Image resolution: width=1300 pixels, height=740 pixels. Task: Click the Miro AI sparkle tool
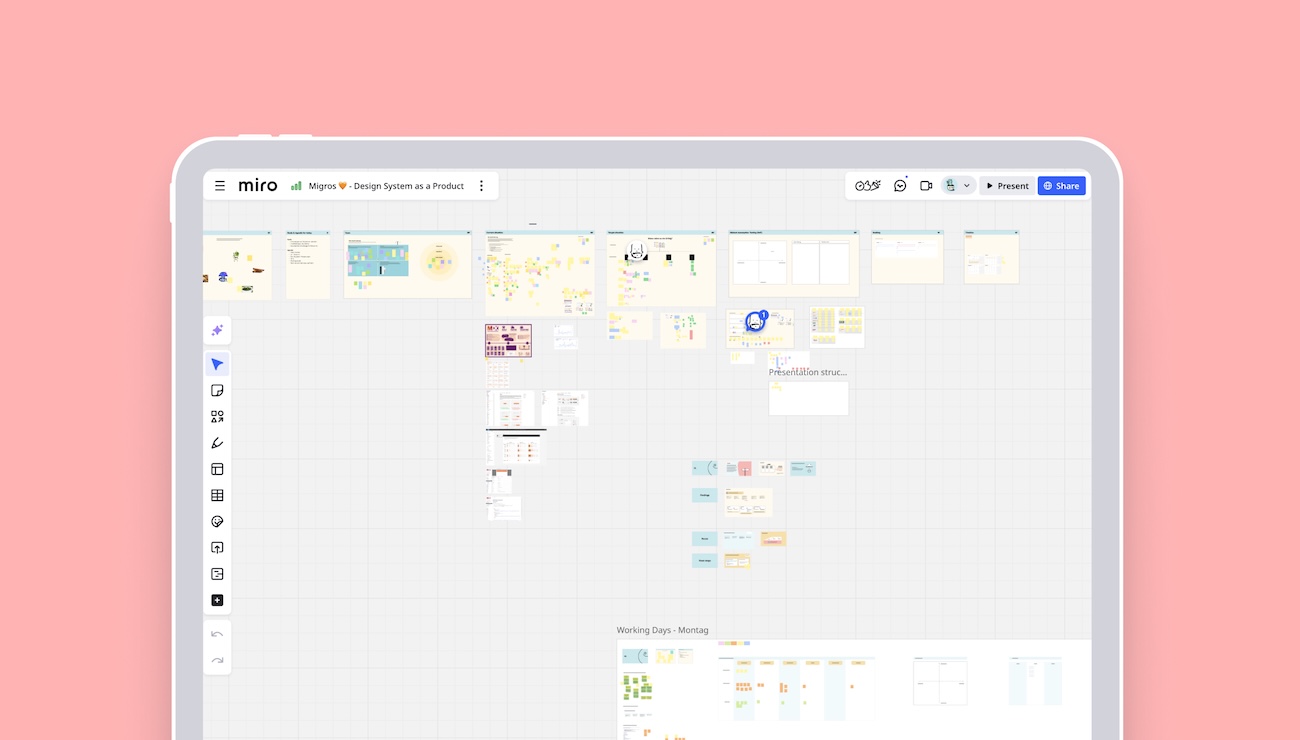click(217, 331)
